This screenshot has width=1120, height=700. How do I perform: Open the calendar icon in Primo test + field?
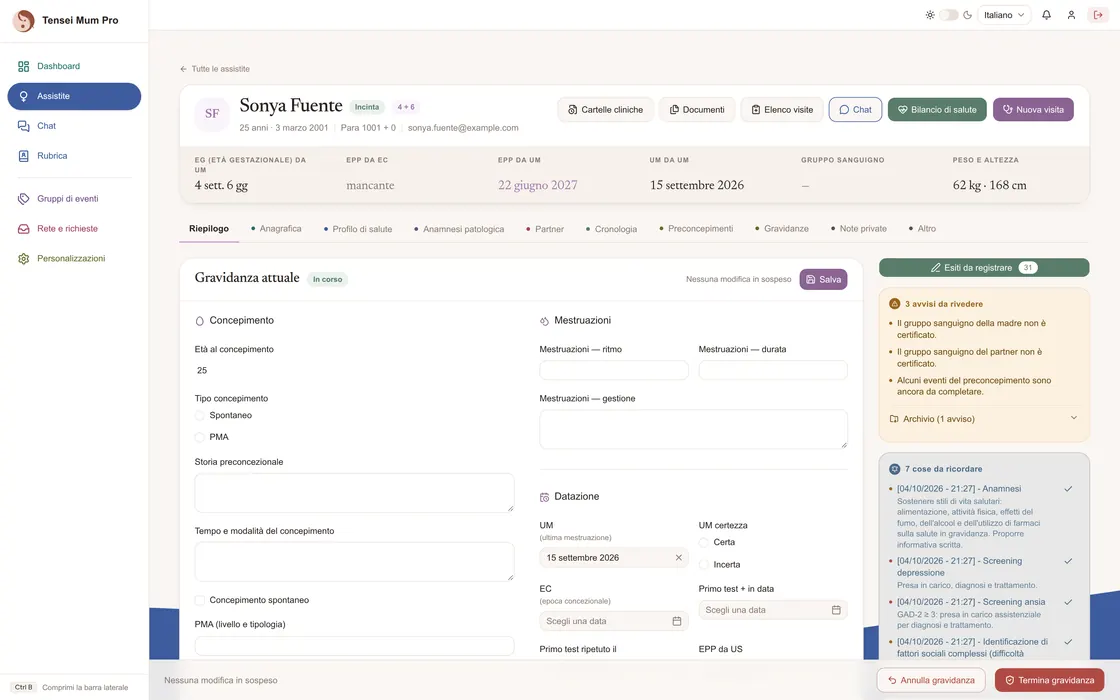tap(836, 610)
